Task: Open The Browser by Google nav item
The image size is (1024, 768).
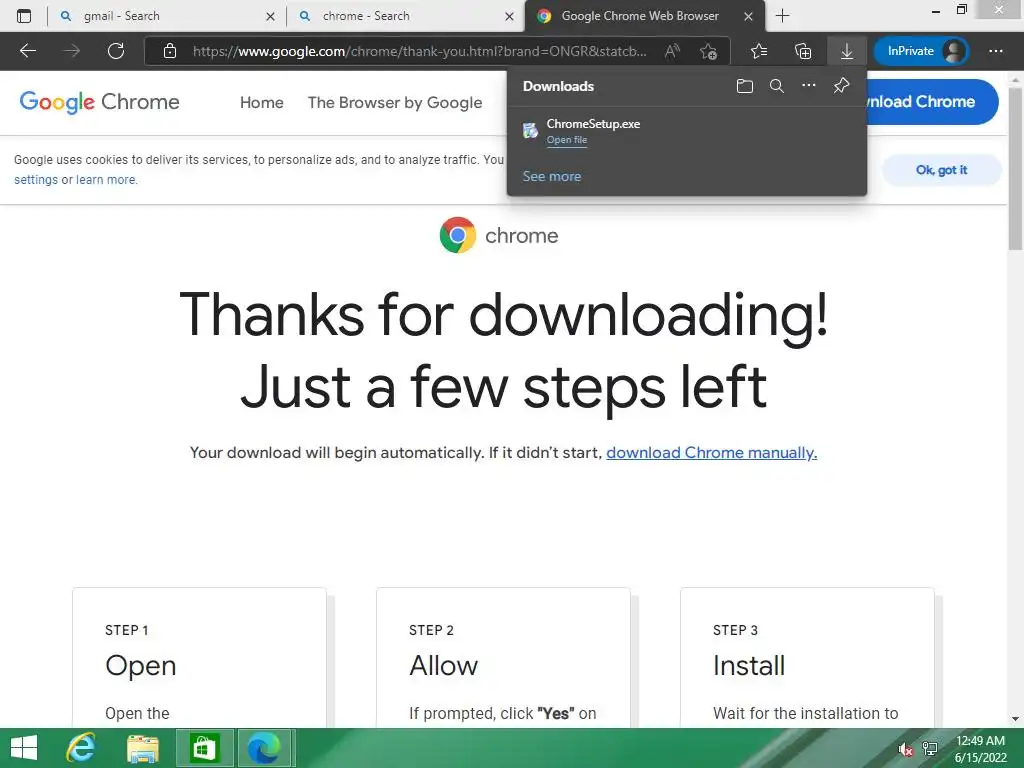Action: [395, 103]
